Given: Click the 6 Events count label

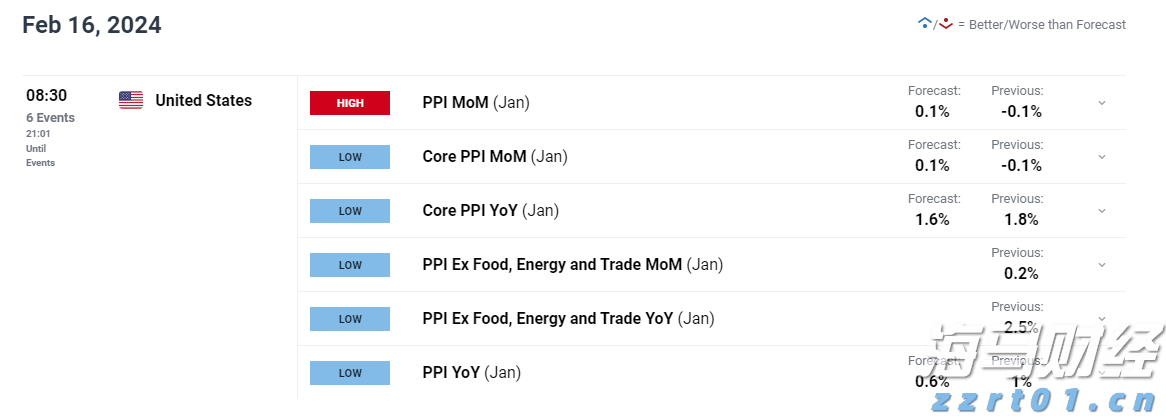Looking at the screenshot, I should (x=50, y=117).
